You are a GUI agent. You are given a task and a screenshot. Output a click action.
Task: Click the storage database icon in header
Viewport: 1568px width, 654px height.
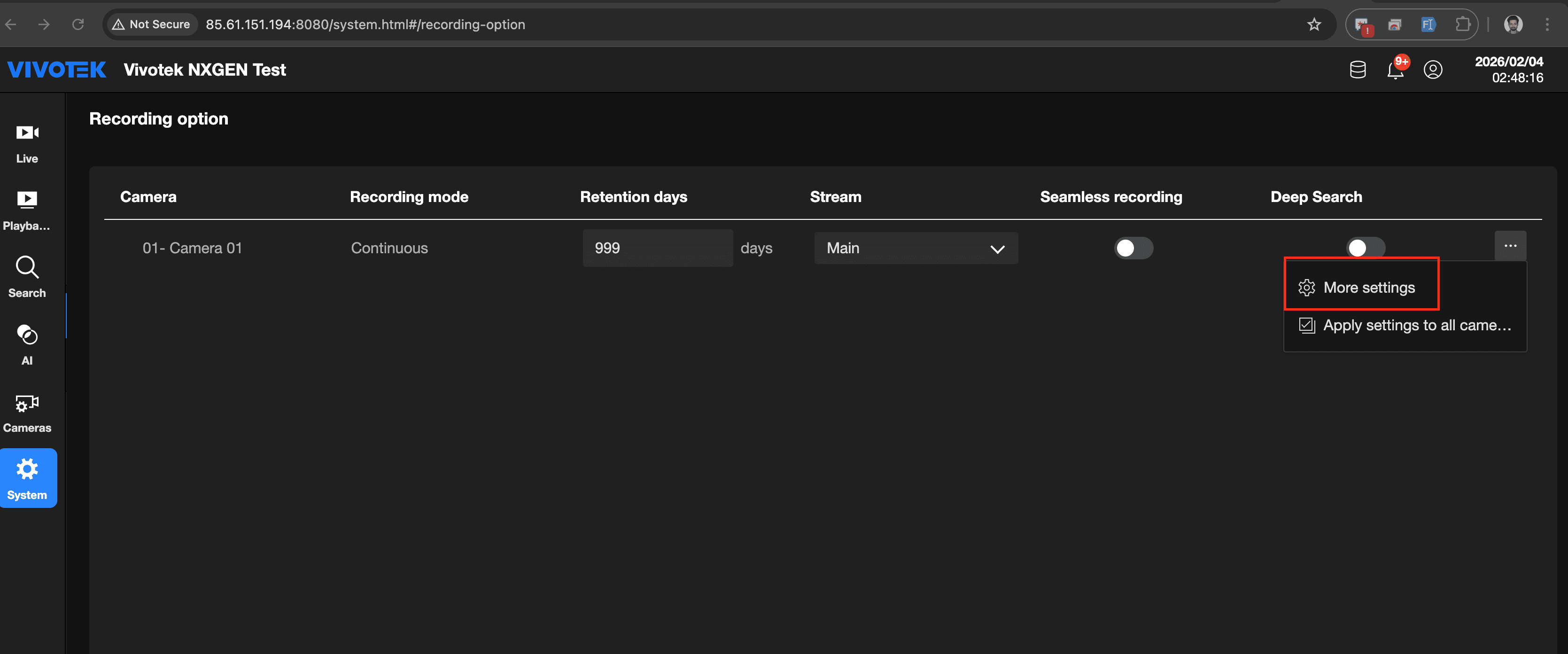1358,70
